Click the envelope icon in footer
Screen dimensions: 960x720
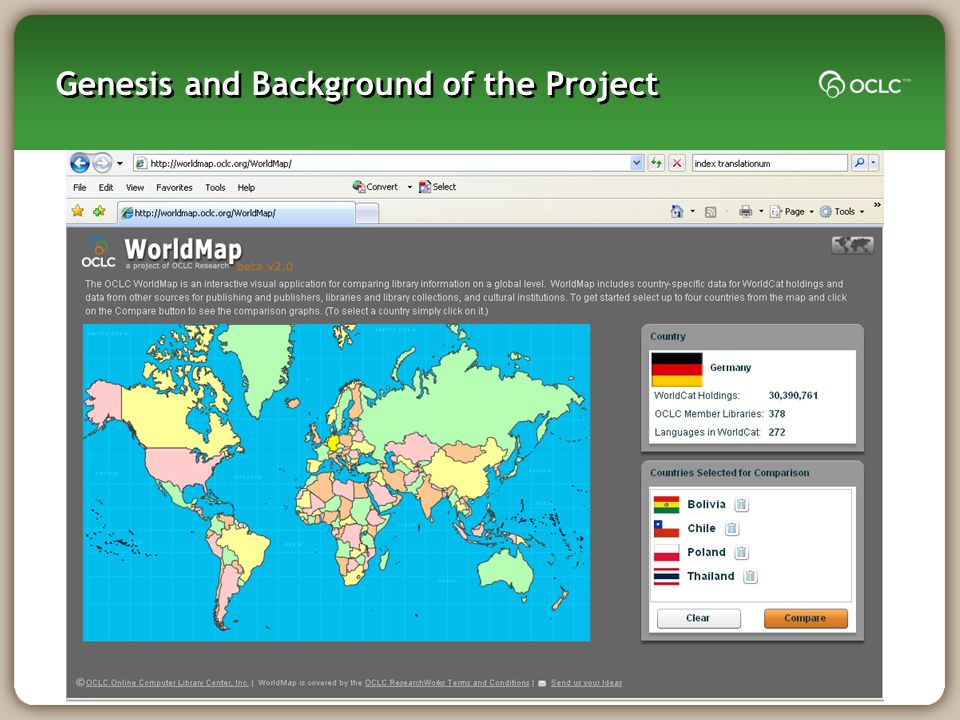click(542, 683)
